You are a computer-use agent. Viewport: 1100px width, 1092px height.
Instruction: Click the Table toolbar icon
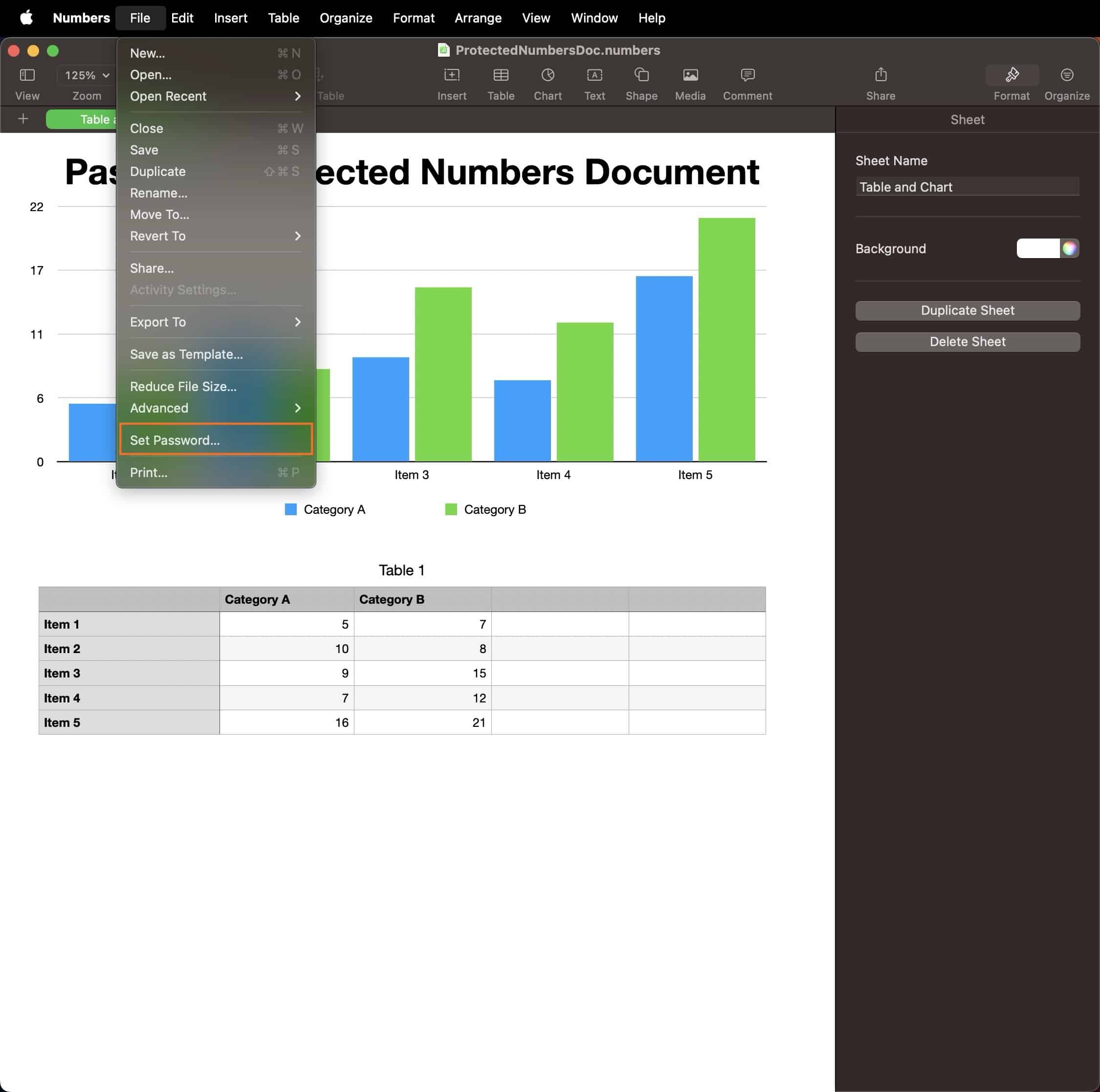tap(501, 75)
